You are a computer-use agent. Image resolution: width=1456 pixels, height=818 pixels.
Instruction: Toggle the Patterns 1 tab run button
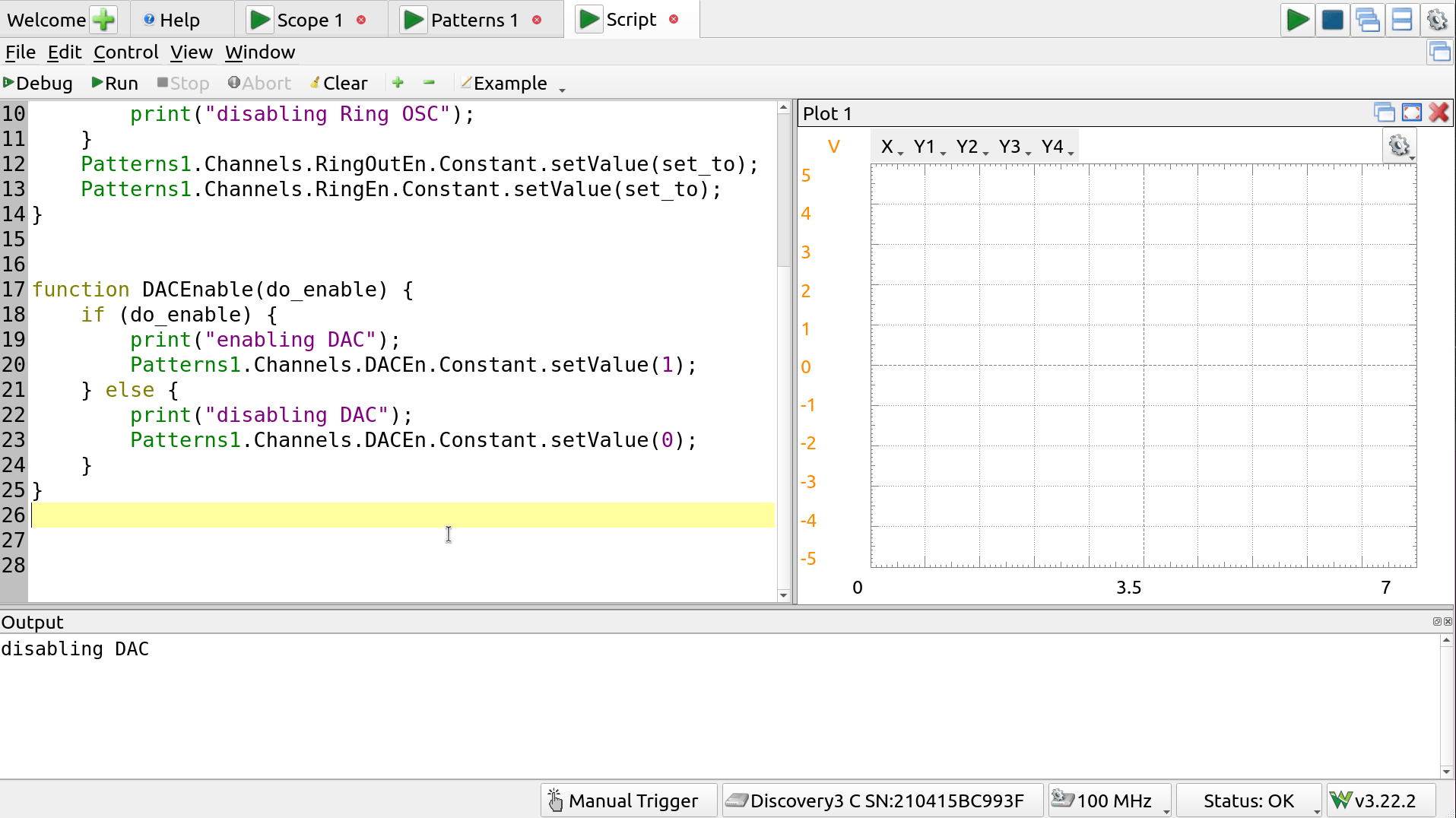click(414, 20)
